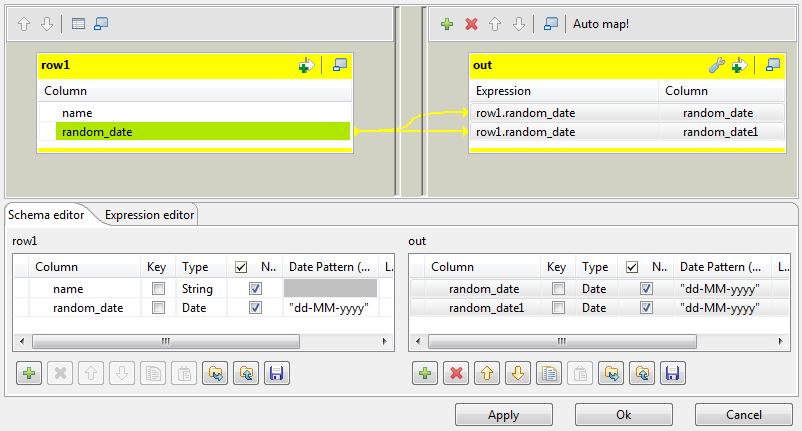Switch to Schema editor tab

46,215
